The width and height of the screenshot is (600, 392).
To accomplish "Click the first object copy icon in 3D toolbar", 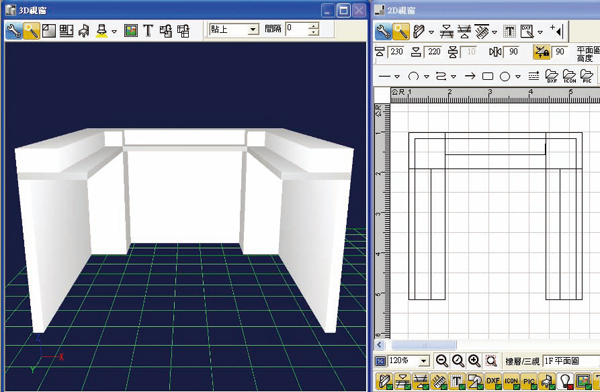I will click(x=166, y=31).
